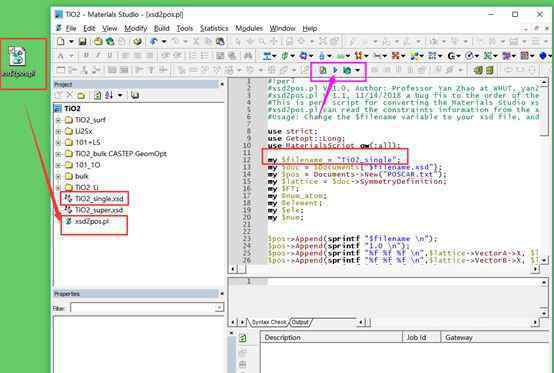Open the dropdown beside the blue flask module
The height and width of the screenshot is (373, 554).
point(329,56)
